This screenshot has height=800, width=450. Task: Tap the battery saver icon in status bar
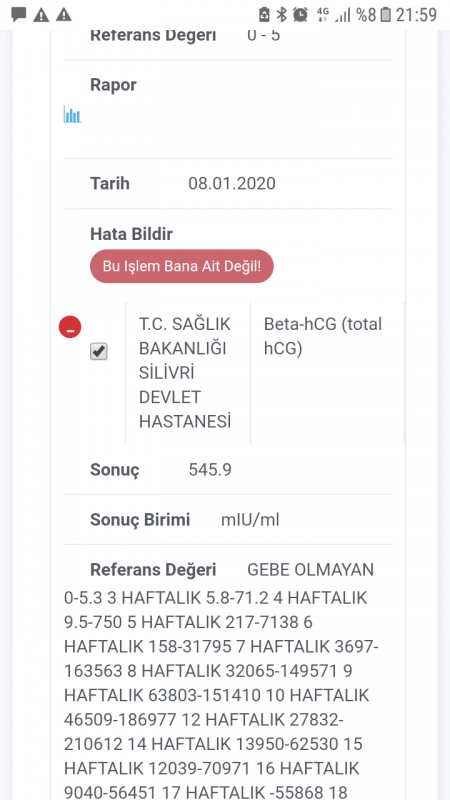[x=264, y=15]
